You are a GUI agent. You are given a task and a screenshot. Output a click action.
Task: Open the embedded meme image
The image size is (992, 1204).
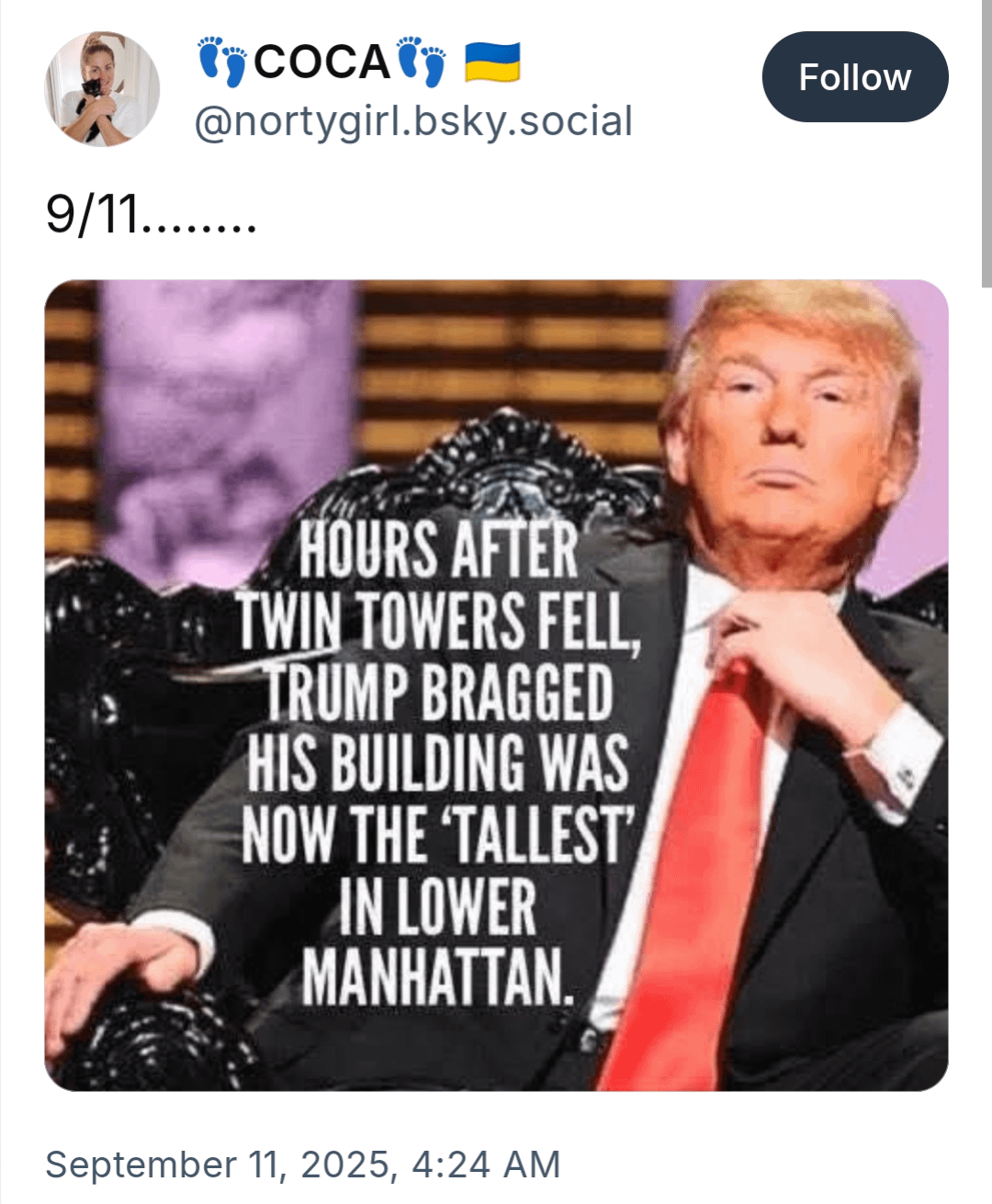coord(496,685)
